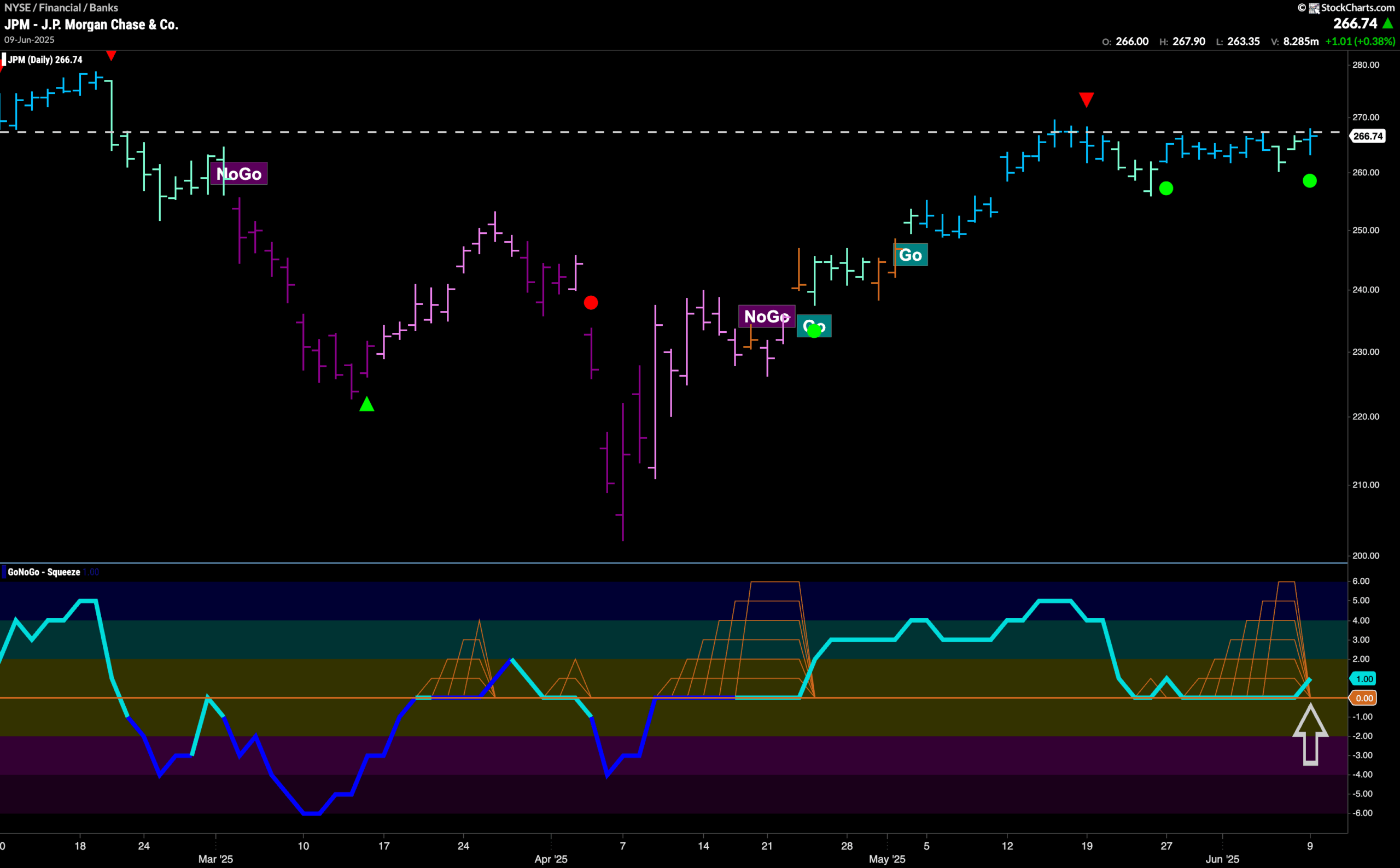Click the 'Apr '25' date axis label

coord(551,859)
